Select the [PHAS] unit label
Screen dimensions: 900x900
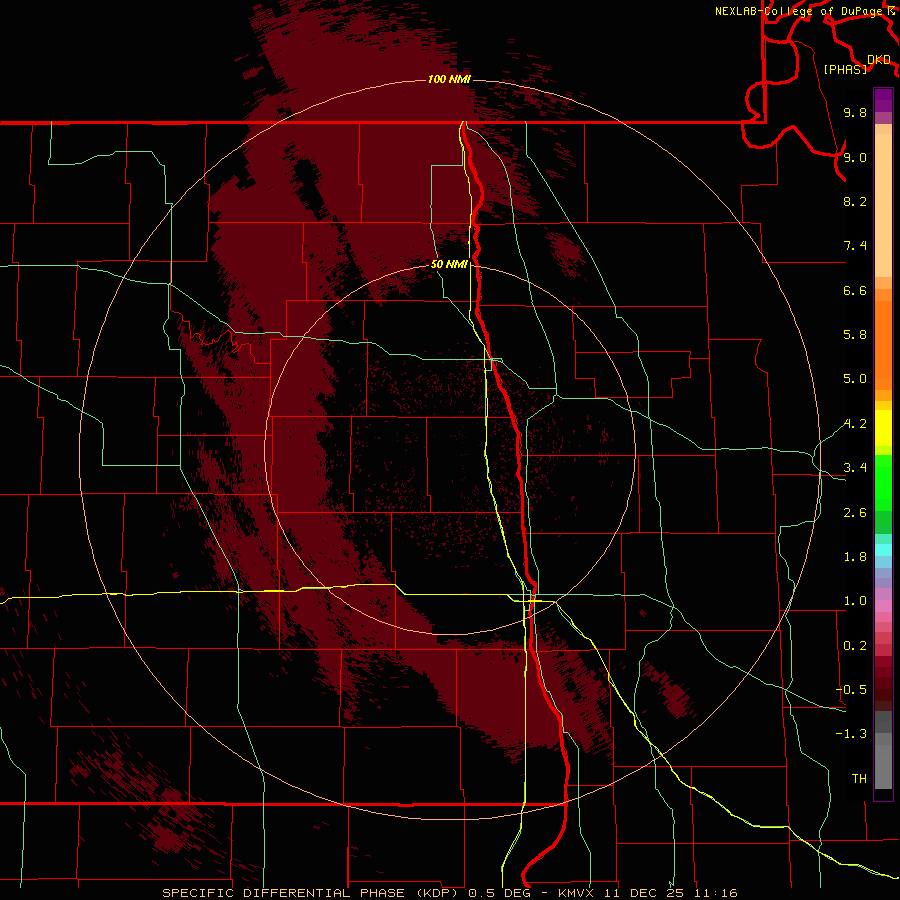pos(845,70)
